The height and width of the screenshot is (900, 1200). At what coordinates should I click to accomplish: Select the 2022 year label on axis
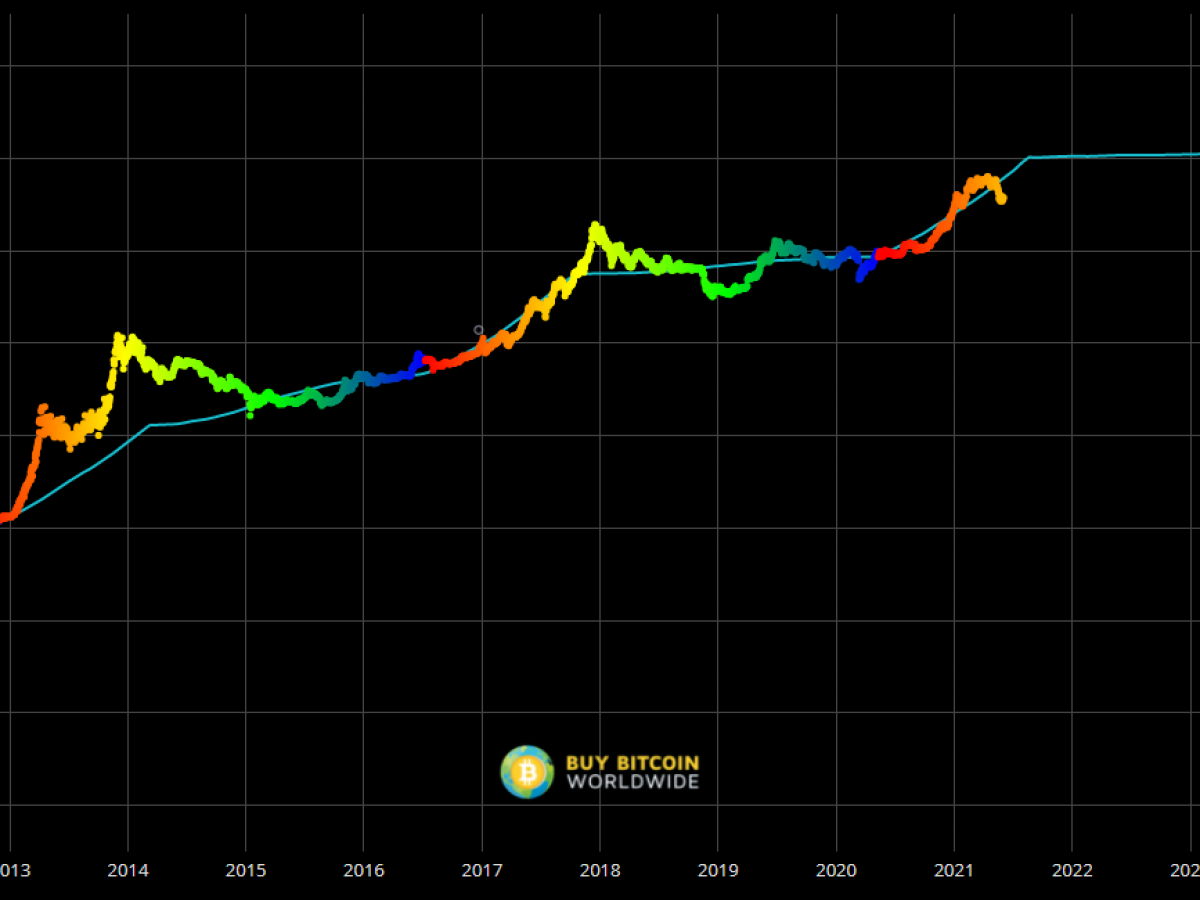pos(1071,870)
